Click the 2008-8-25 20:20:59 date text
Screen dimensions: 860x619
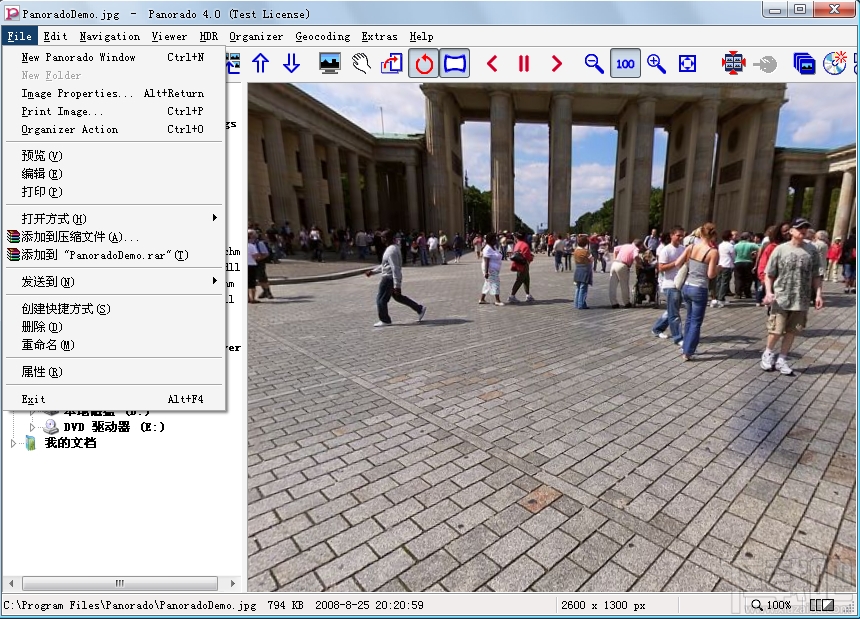[369, 605]
